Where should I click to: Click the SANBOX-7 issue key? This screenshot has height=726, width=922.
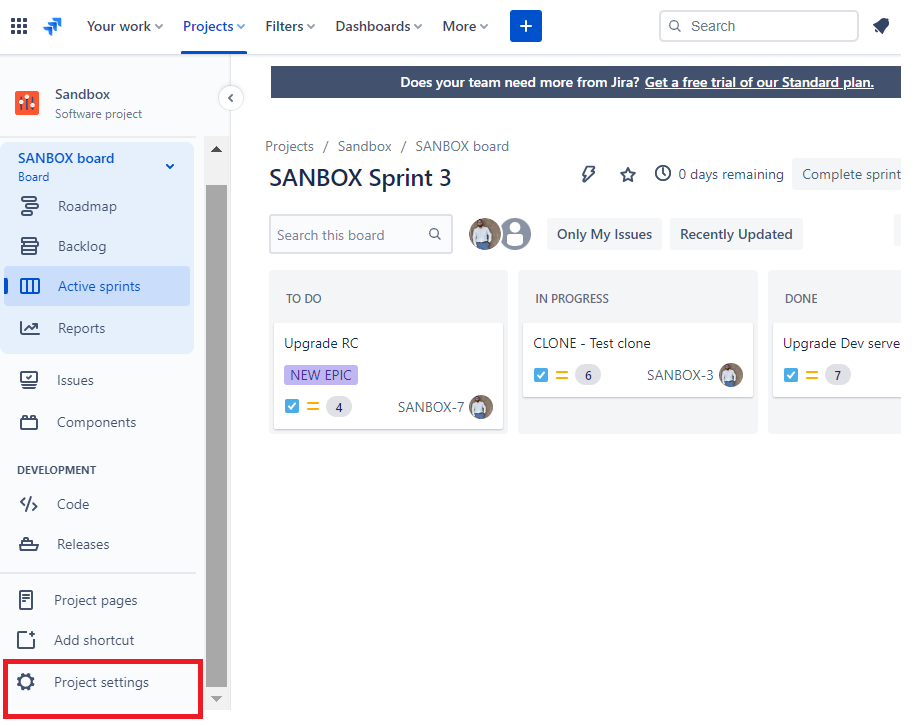[x=431, y=407]
